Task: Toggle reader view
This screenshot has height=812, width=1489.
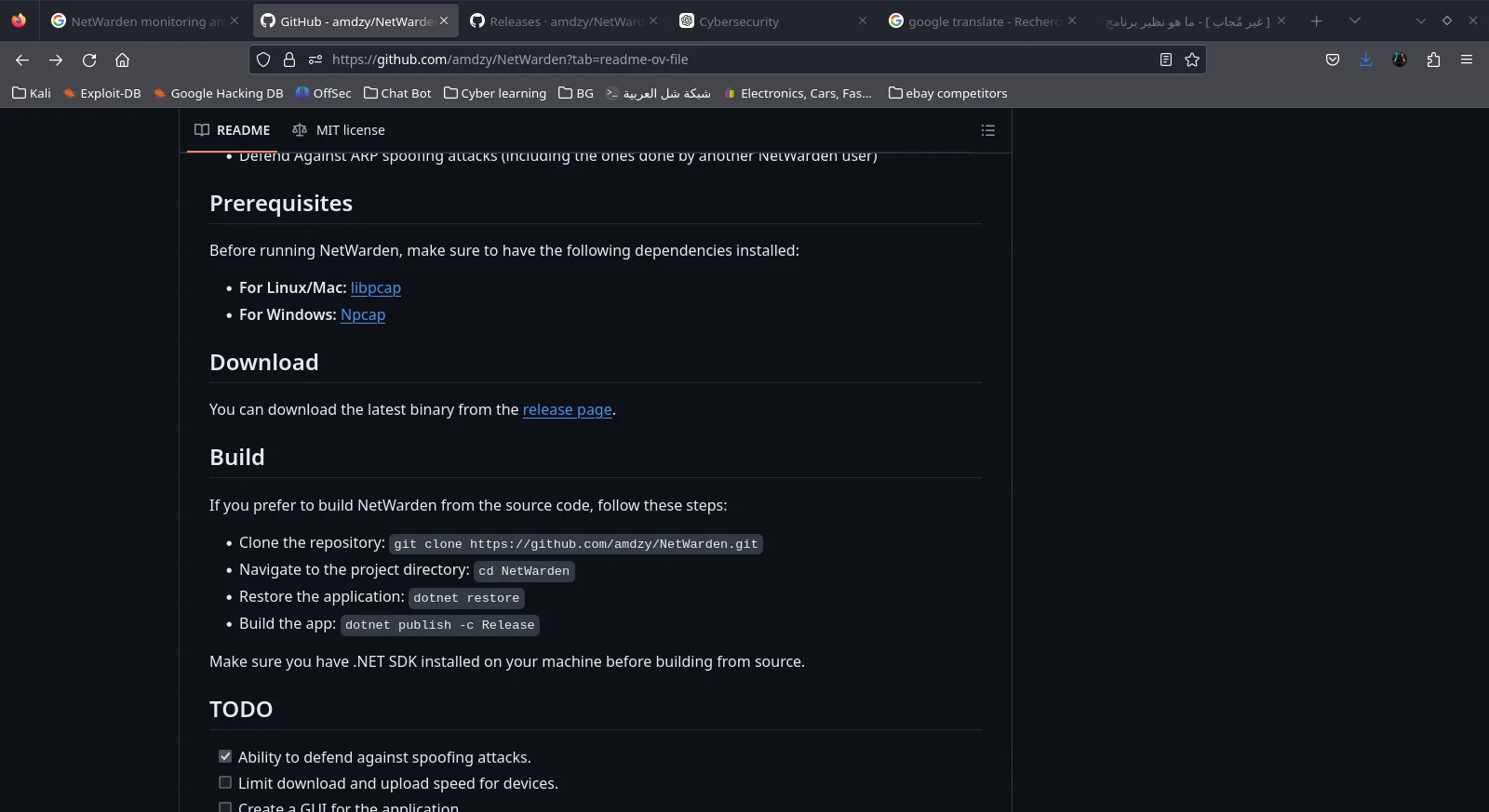Action: pos(1165,60)
